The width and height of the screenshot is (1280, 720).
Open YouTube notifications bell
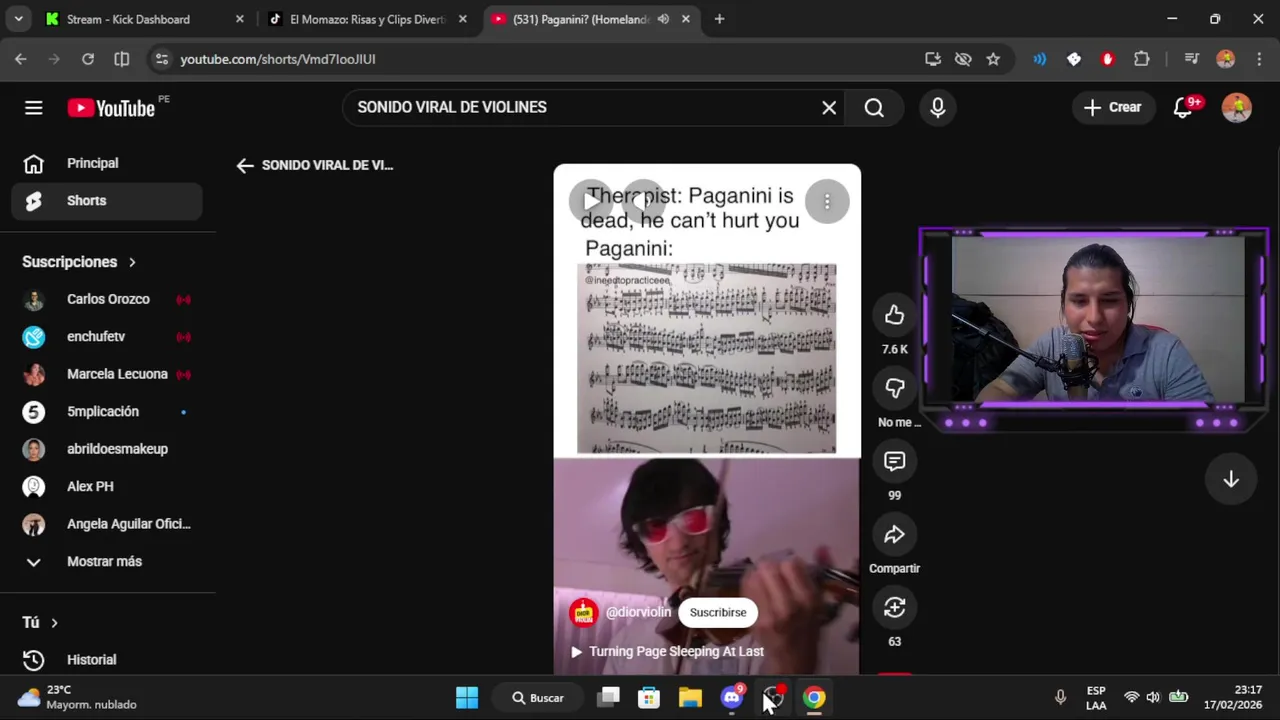pos(1184,107)
